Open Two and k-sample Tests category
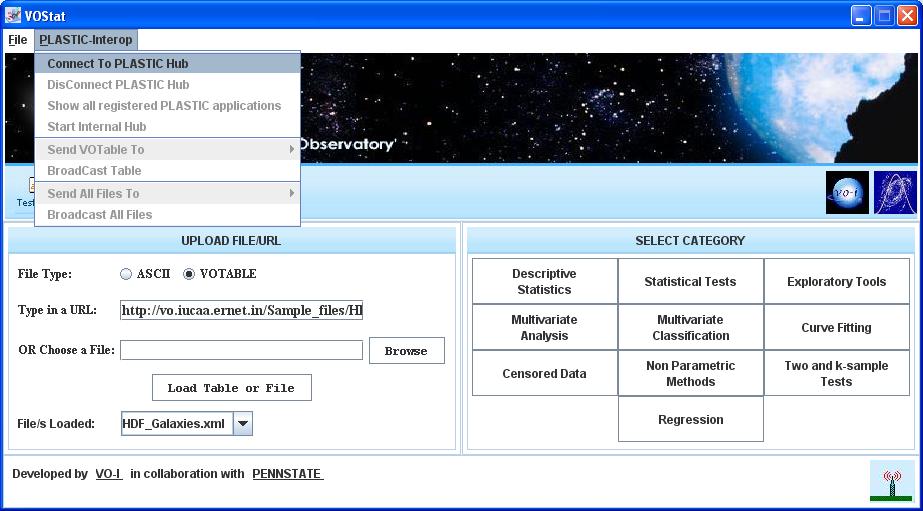Screen dimensions: 923x511 (836, 373)
